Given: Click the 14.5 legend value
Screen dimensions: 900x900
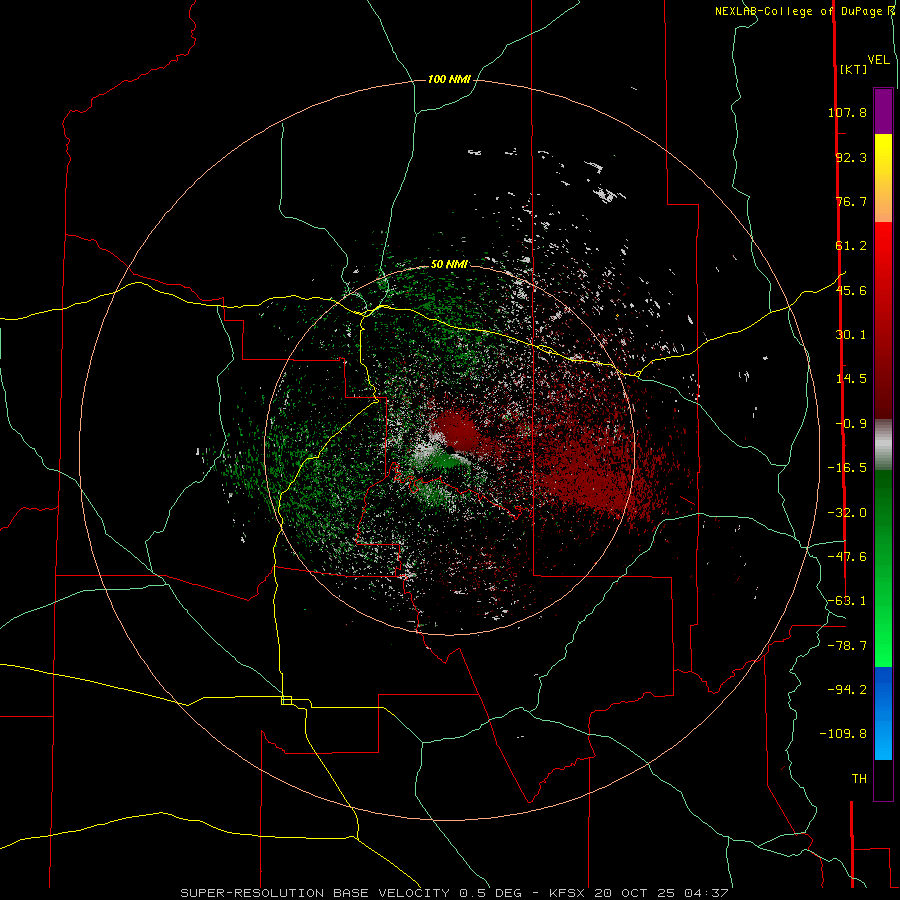Looking at the screenshot, I should (x=851, y=379).
